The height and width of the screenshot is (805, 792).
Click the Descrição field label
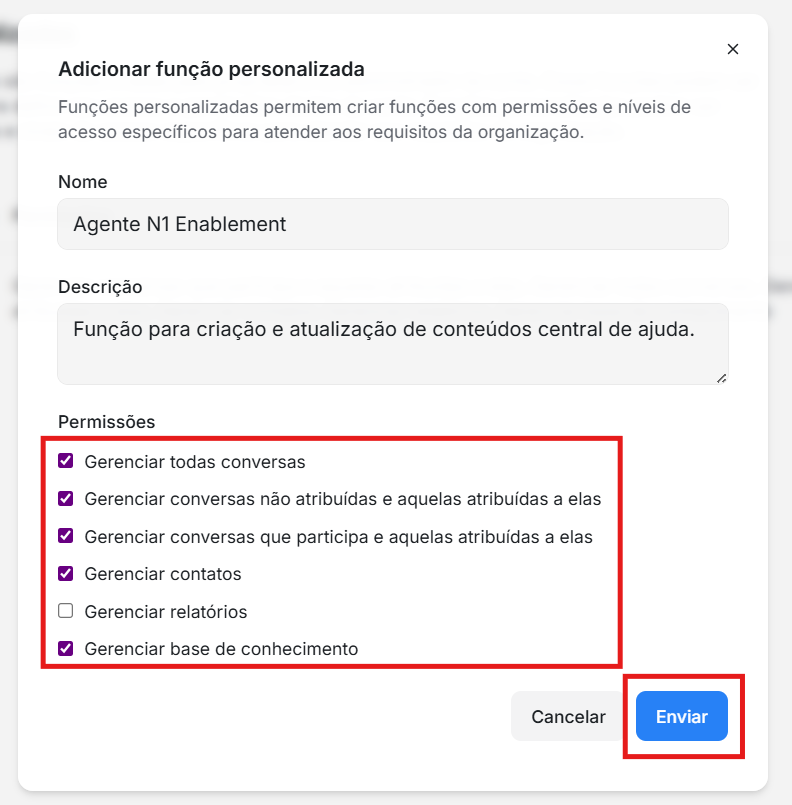coord(100,287)
